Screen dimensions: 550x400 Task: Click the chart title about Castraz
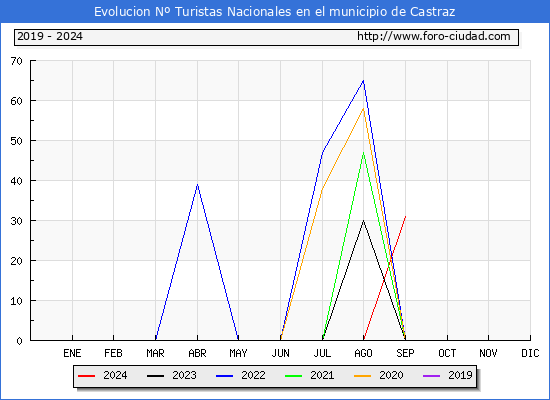pos(275,12)
